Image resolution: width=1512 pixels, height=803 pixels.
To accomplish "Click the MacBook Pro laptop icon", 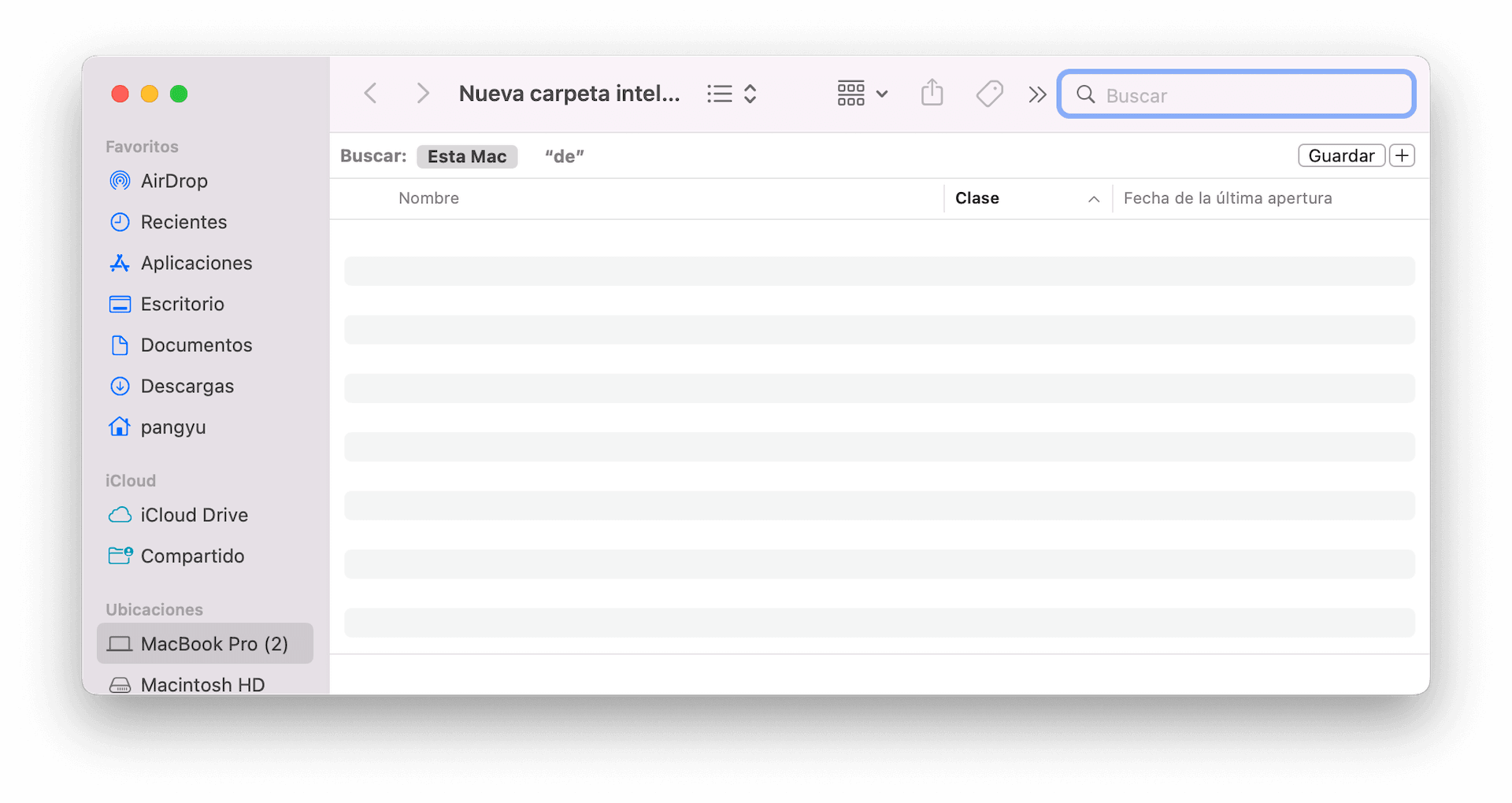I will click(120, 644).
